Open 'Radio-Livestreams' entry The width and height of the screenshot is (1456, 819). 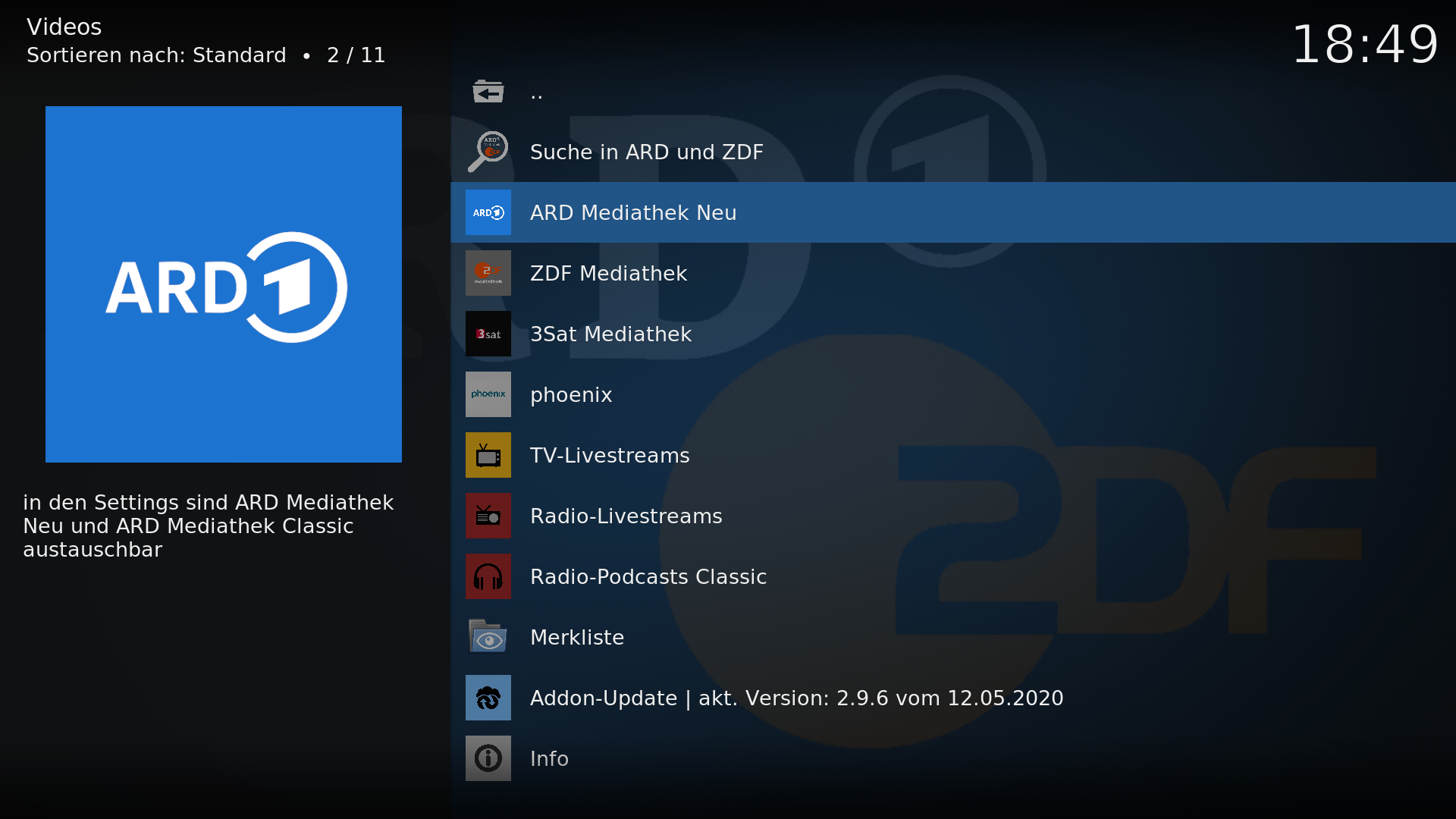[x=953, y=516]
